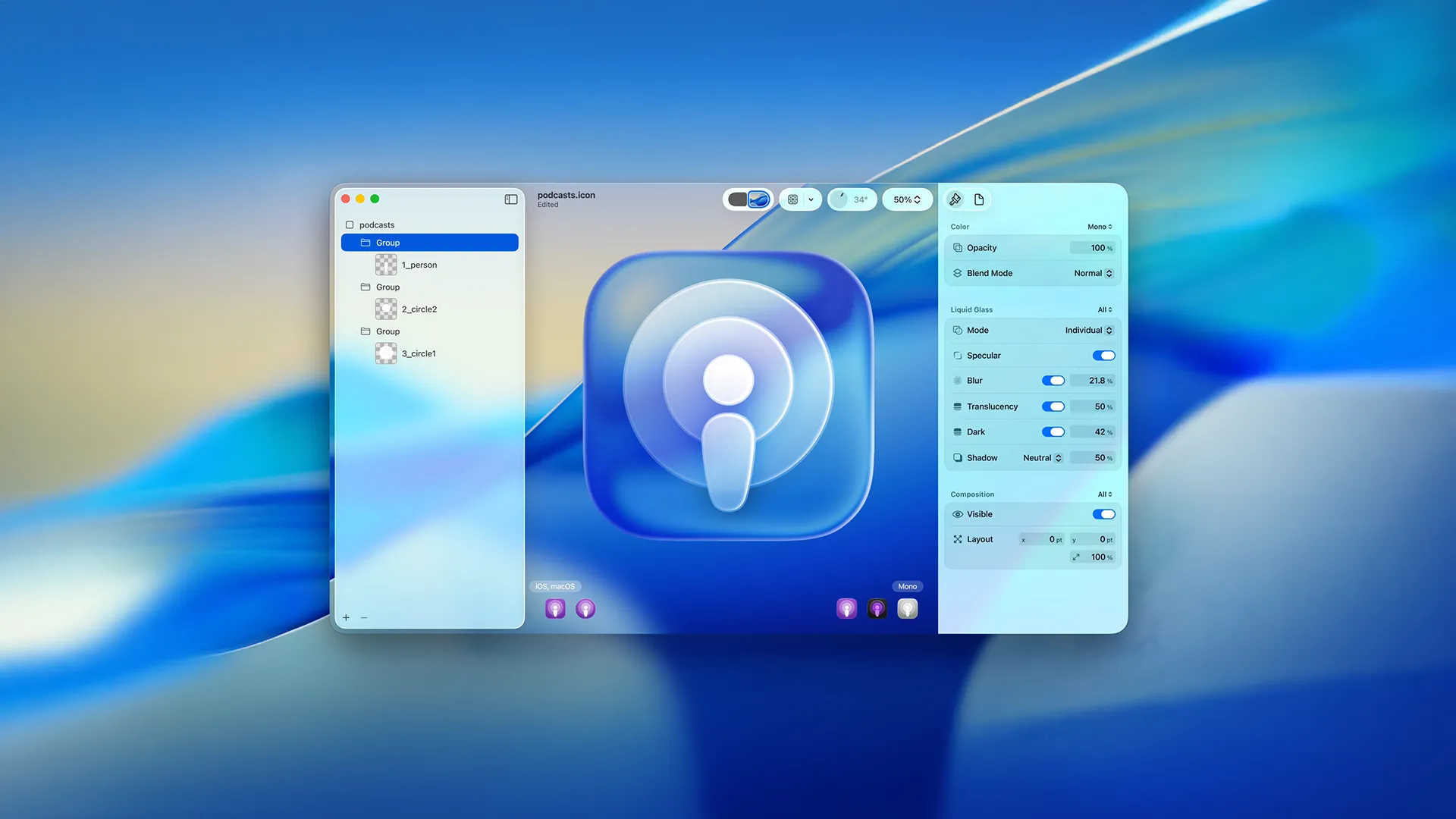Click the Layout scale 100% field
The width and height of the screenshot is (1456, 819).
1092,557
